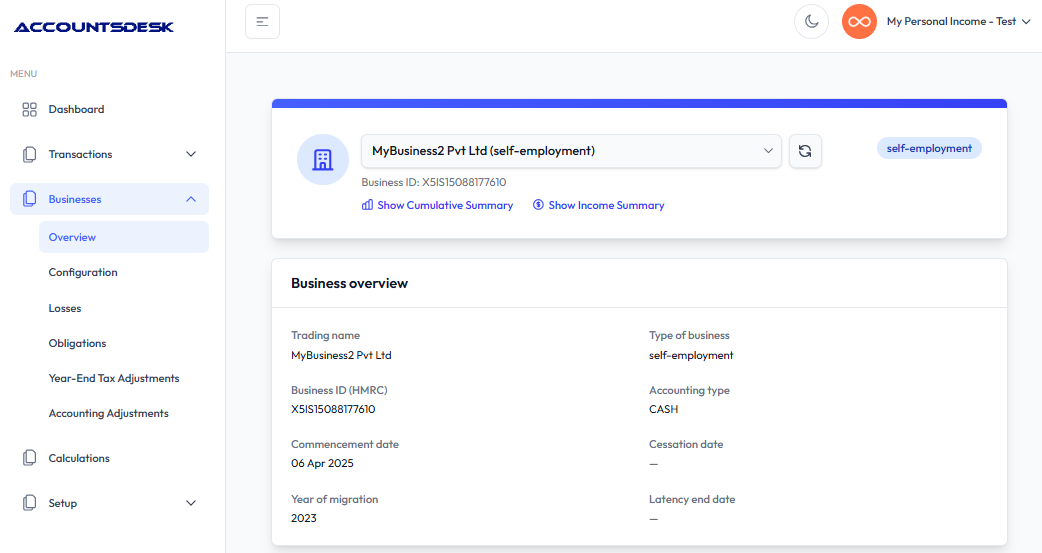1042x553 pixels.
Task: Click the accounting type value CASH
Action: pyautogui.click(x=664, y=409)
